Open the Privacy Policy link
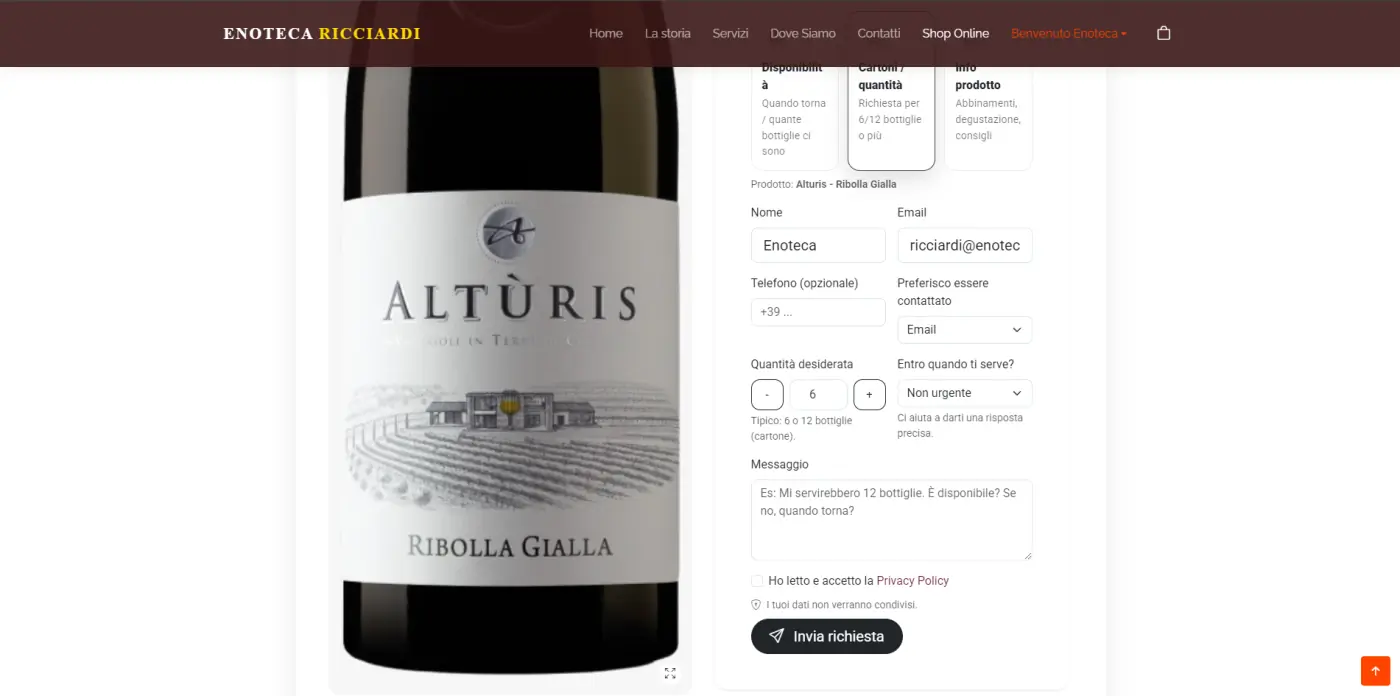 pos(912,581)
